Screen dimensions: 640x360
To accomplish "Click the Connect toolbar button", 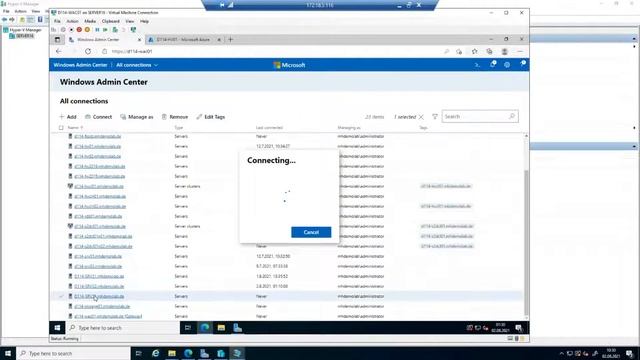I will coord(98,117).
